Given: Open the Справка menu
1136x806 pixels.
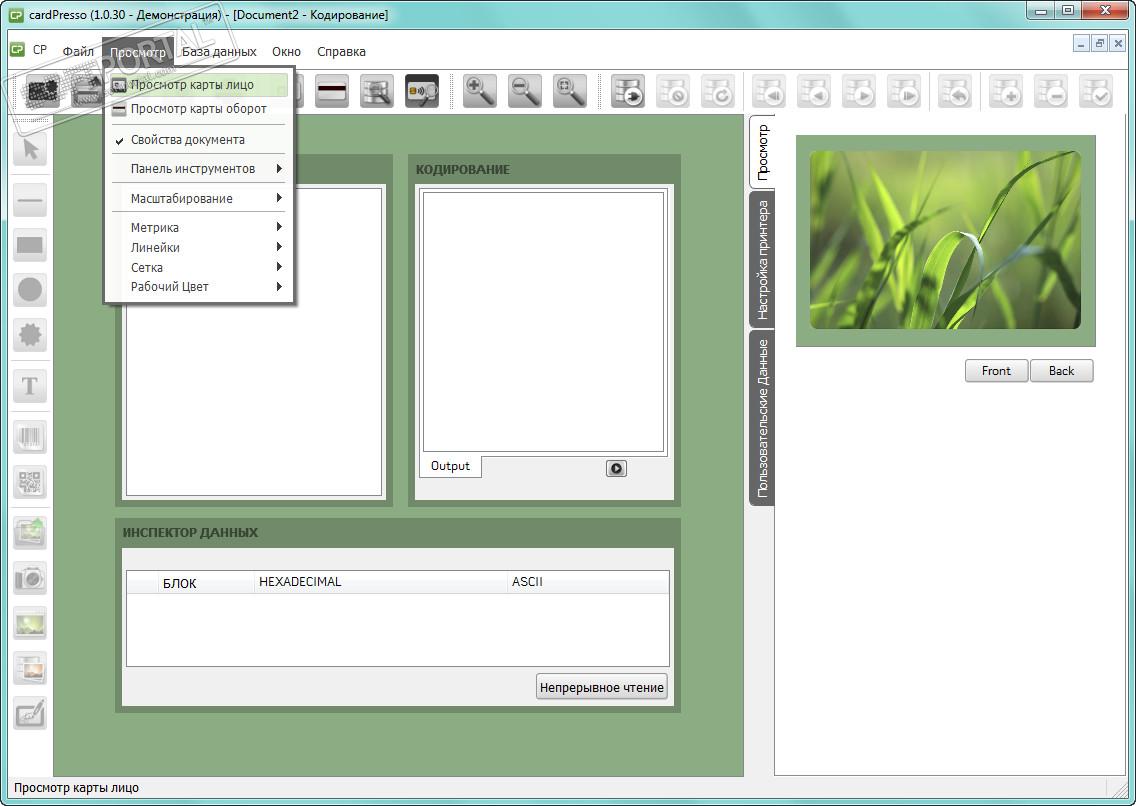Looking at the screenshot, I should pos(341,51).
